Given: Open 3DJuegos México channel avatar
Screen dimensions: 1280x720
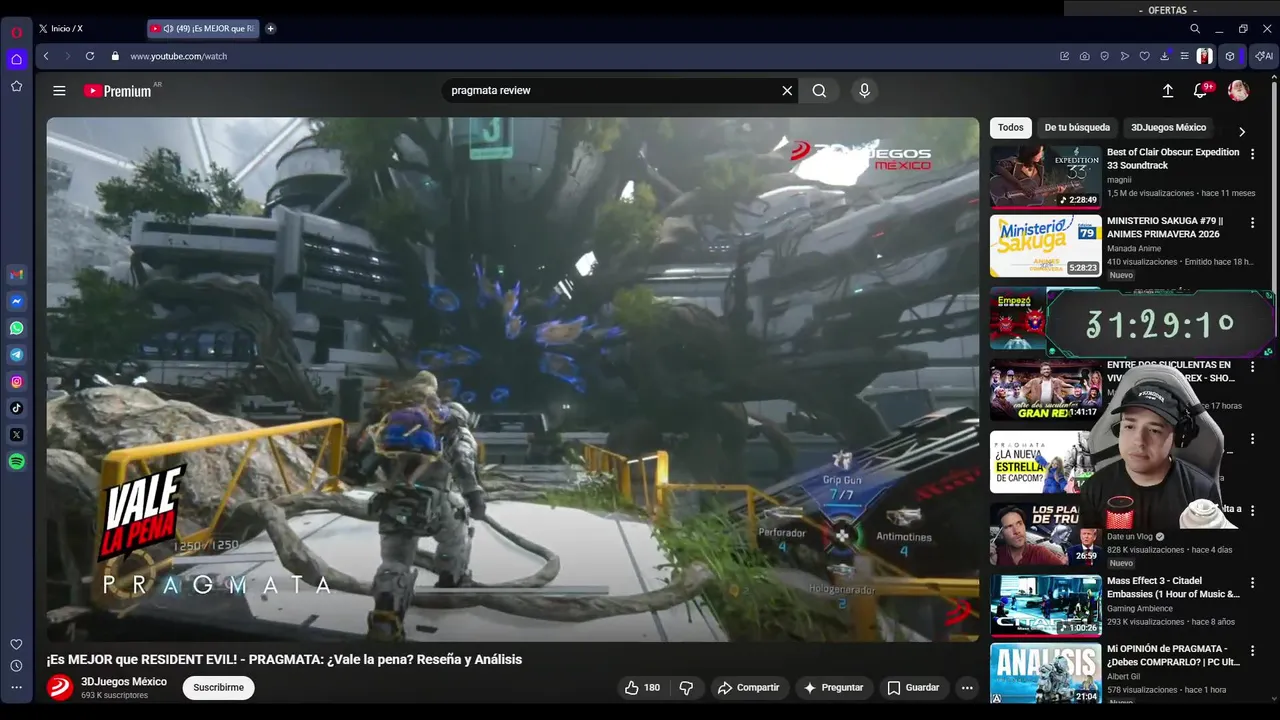Looking at the screenshot, I should [60, 688].
